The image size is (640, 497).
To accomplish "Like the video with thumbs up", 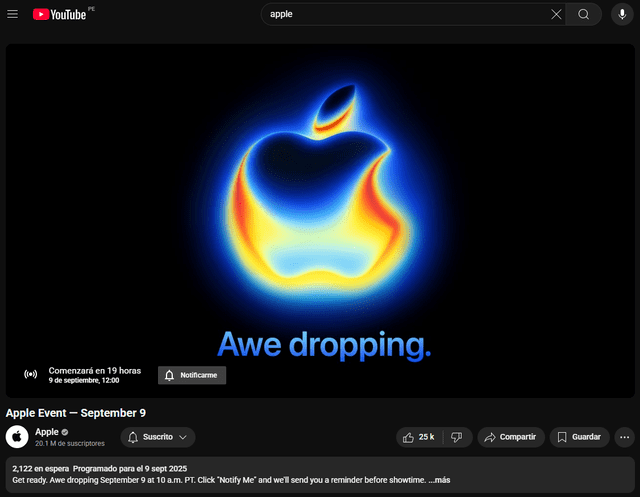I will click(x=420, y=437).
